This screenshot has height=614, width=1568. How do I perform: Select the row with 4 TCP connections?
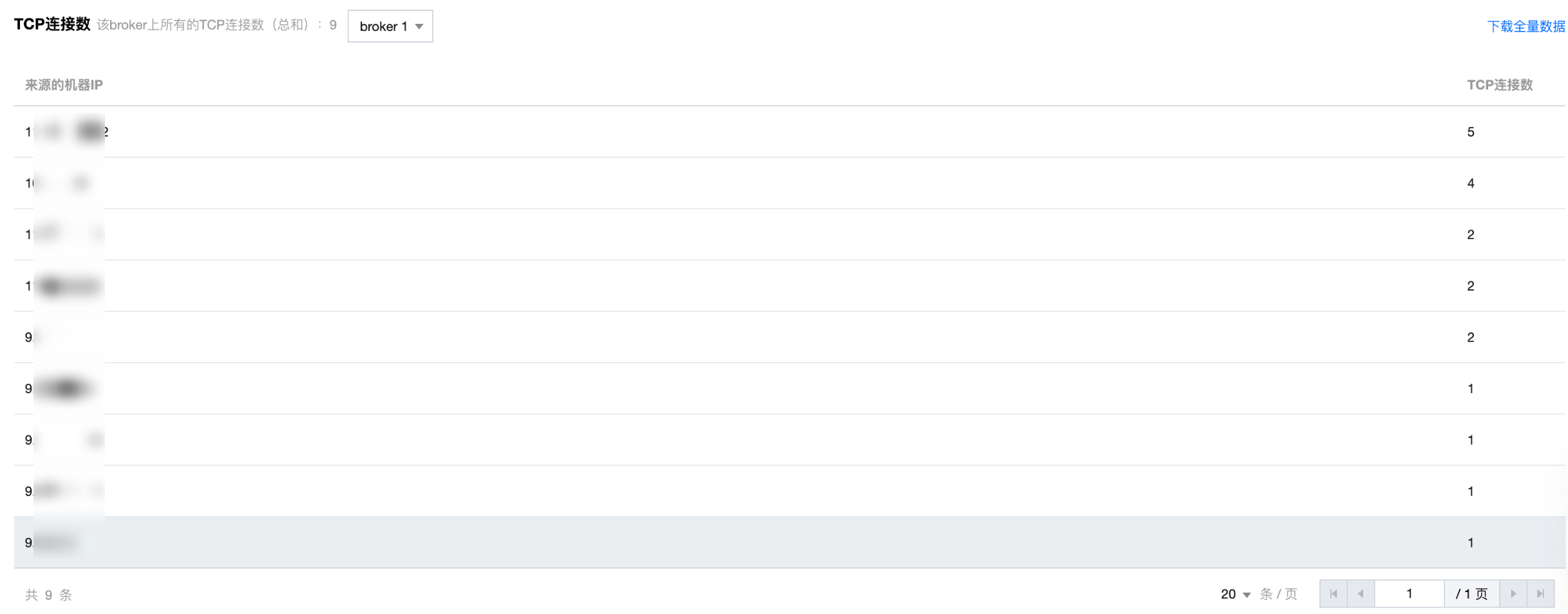click(773, 183)
